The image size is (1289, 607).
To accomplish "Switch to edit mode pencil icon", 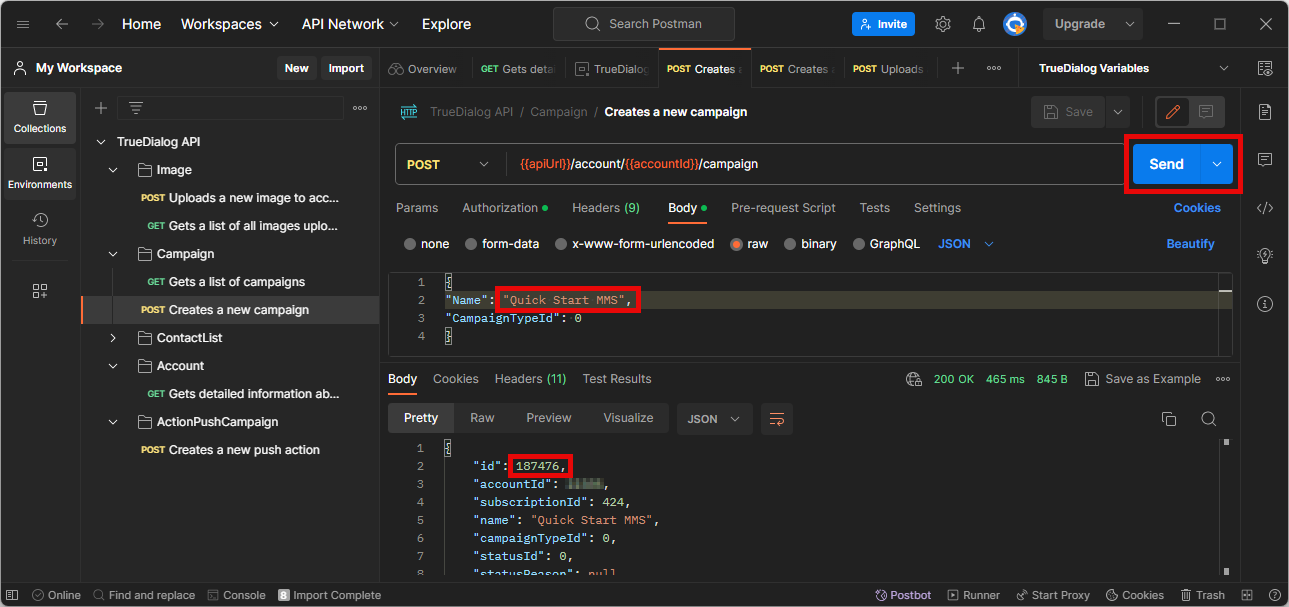I will (x=1173, y=112).
